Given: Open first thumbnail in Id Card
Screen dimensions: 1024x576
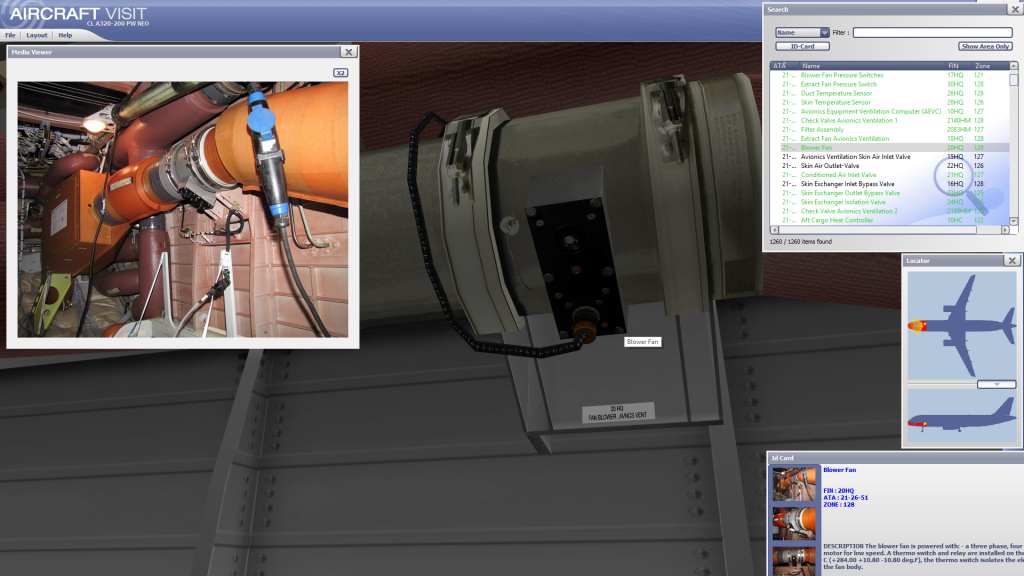Looking at the screenshot, I should tap(794, 484).
